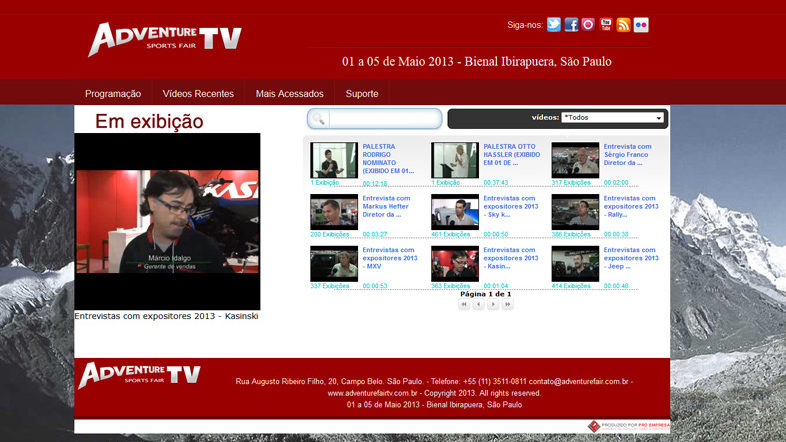Jump to the first page of videos
The image size is (786, 442).
click(x=463, y=305)
